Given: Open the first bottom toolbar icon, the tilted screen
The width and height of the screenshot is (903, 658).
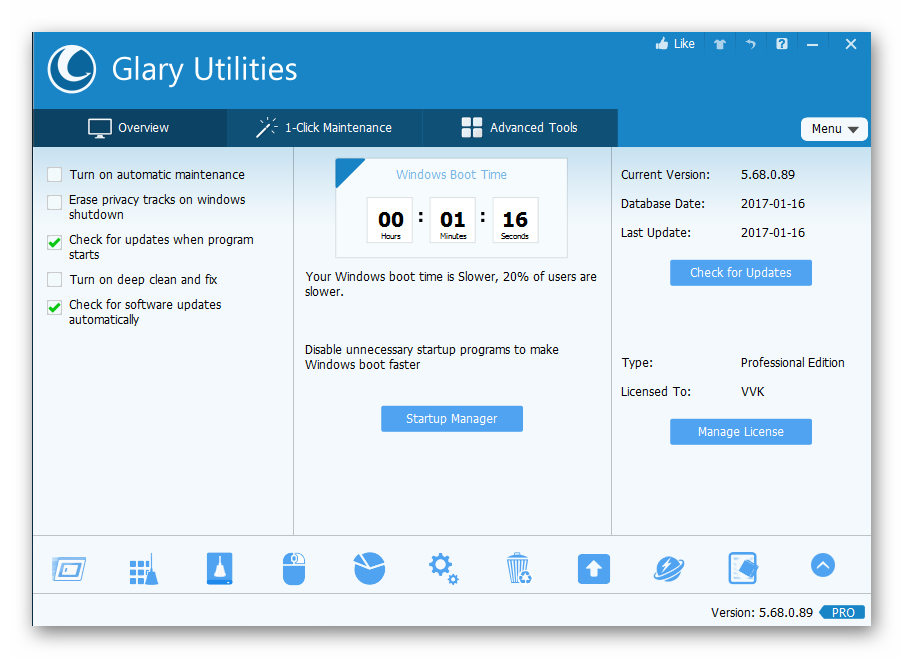Looking at the screenshot, I should [x=69, y=569].
